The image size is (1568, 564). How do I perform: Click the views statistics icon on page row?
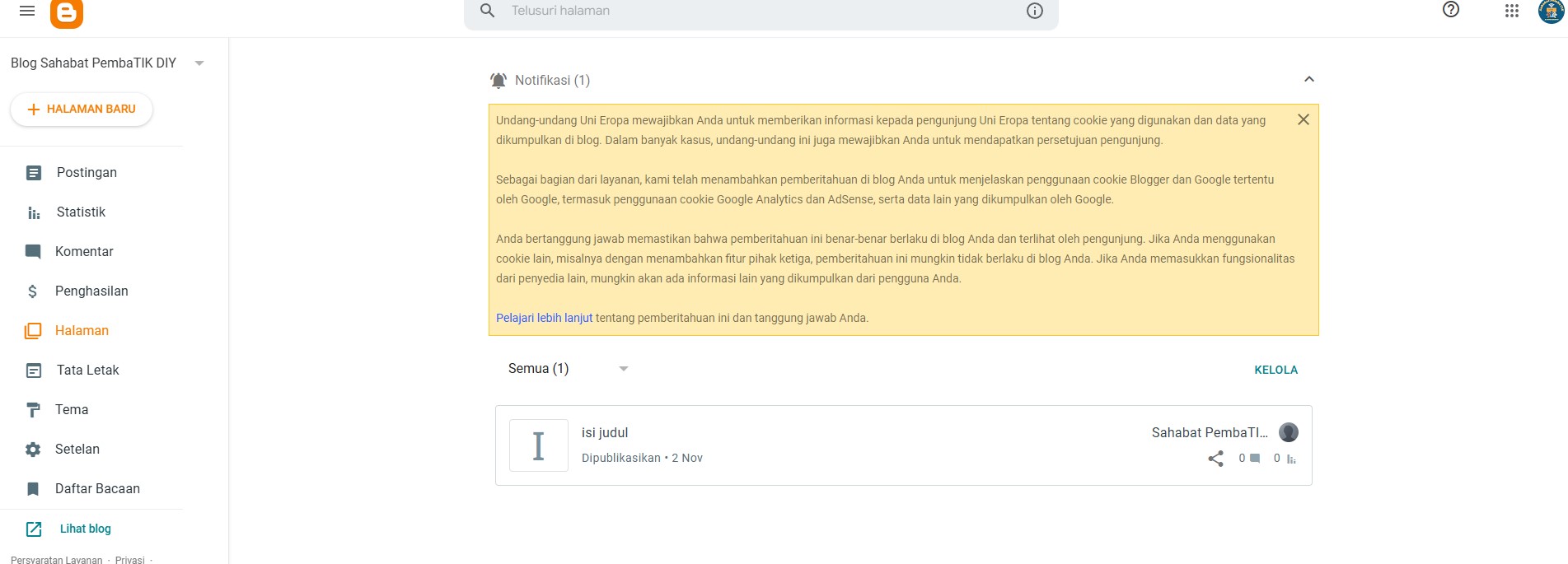click(x=1290, y=459)
